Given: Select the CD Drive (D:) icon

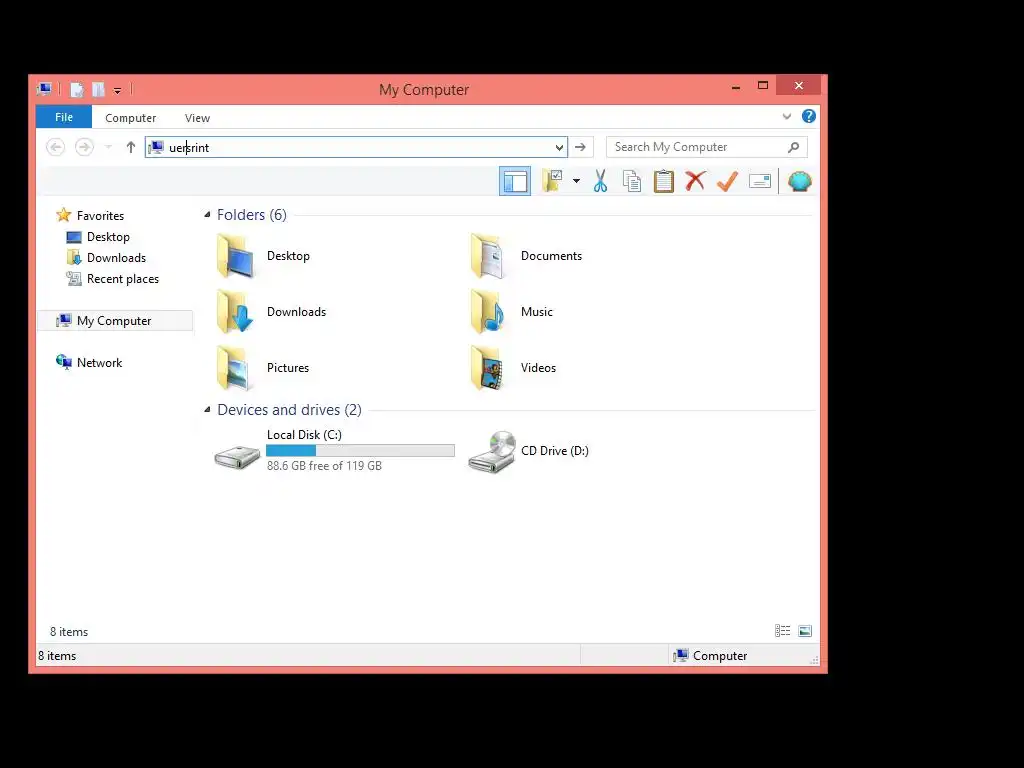Looking at the screenshot, I should [x=492, y=451].
